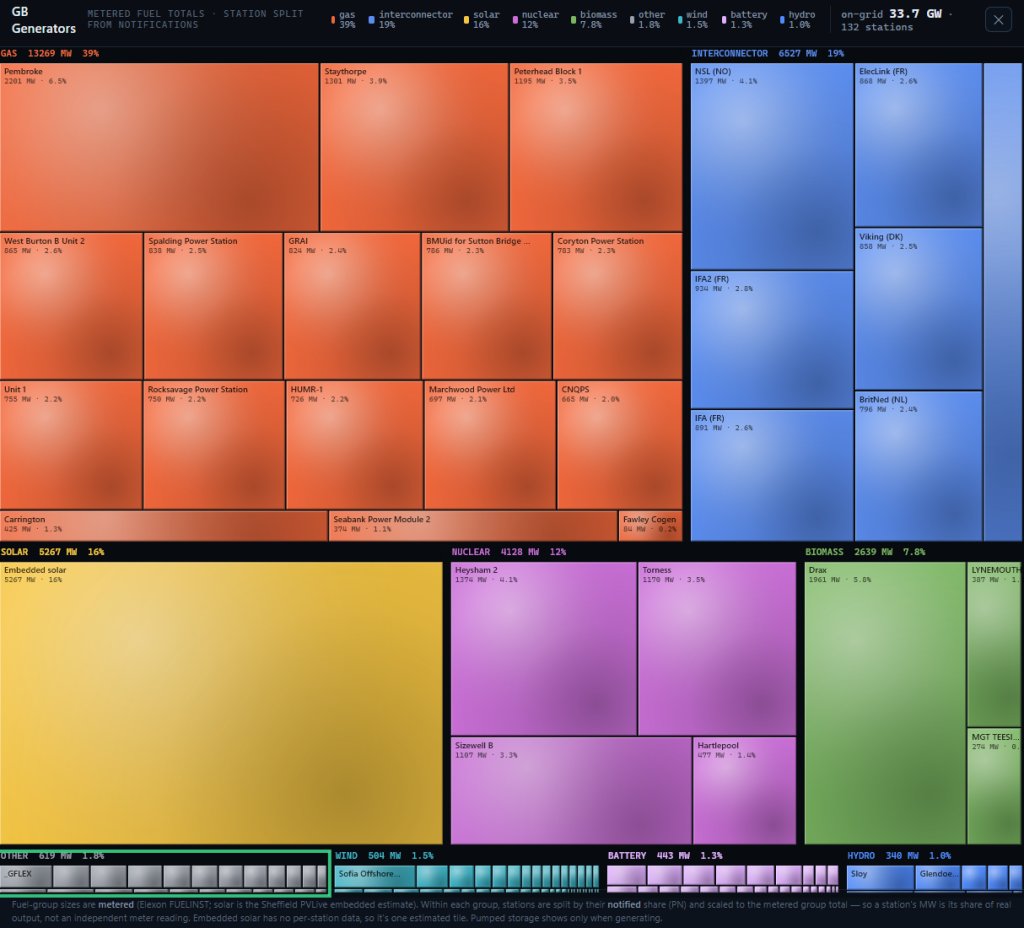Click the GRAI gas tile
This screenshot has width=1024, height=928.
352,306
